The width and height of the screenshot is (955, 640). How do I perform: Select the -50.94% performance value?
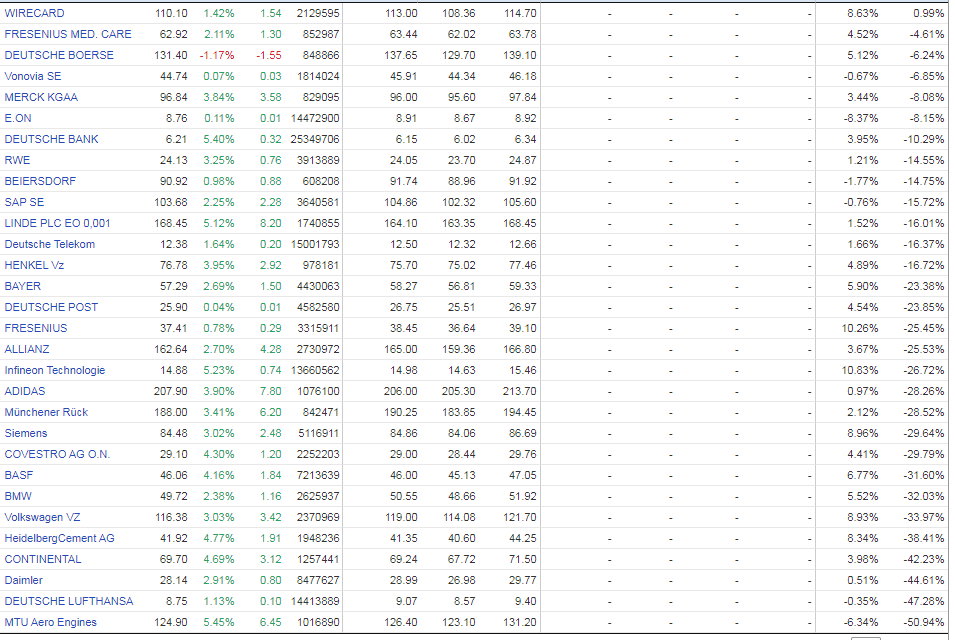(923, 622)
